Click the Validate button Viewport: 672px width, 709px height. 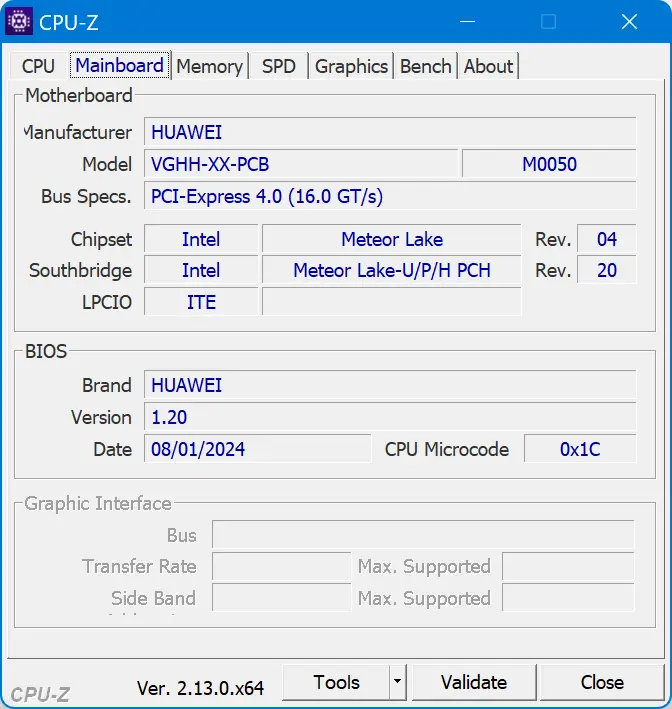coord(474,682)
